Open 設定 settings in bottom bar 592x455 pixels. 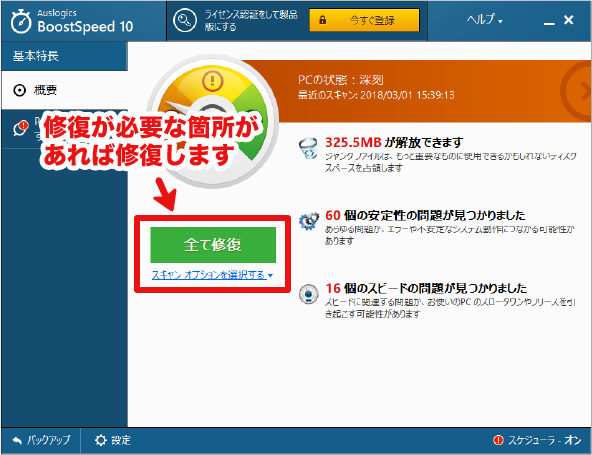point(113,440)
